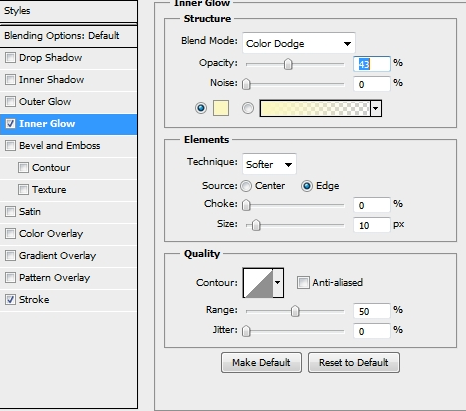Expand the gradient picker dropdown arrow

376,108
